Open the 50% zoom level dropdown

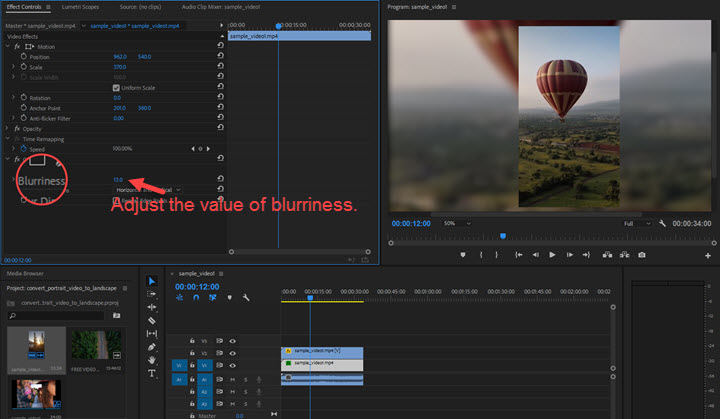click(457, 223)
